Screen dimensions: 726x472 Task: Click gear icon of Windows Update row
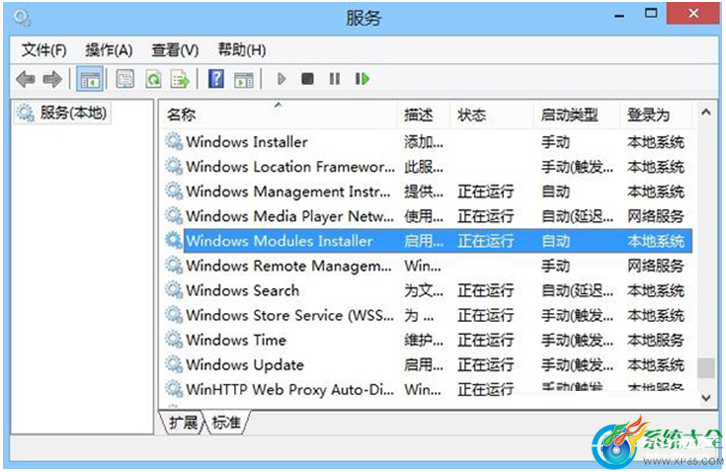(174, 364)
